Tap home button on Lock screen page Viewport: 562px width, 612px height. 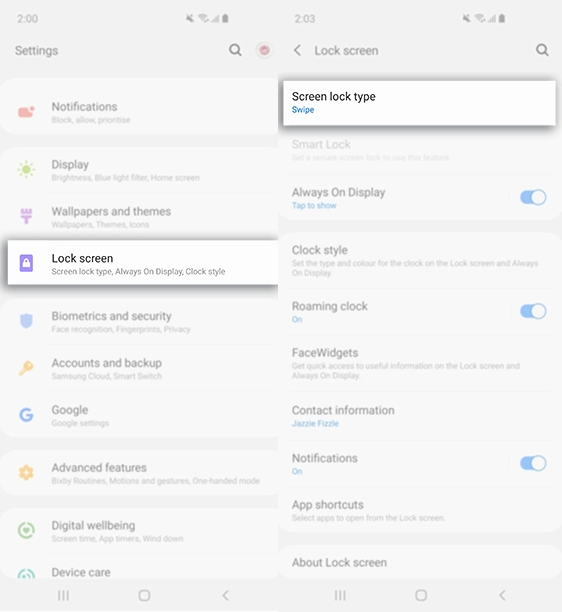click(x=421, y=596)
